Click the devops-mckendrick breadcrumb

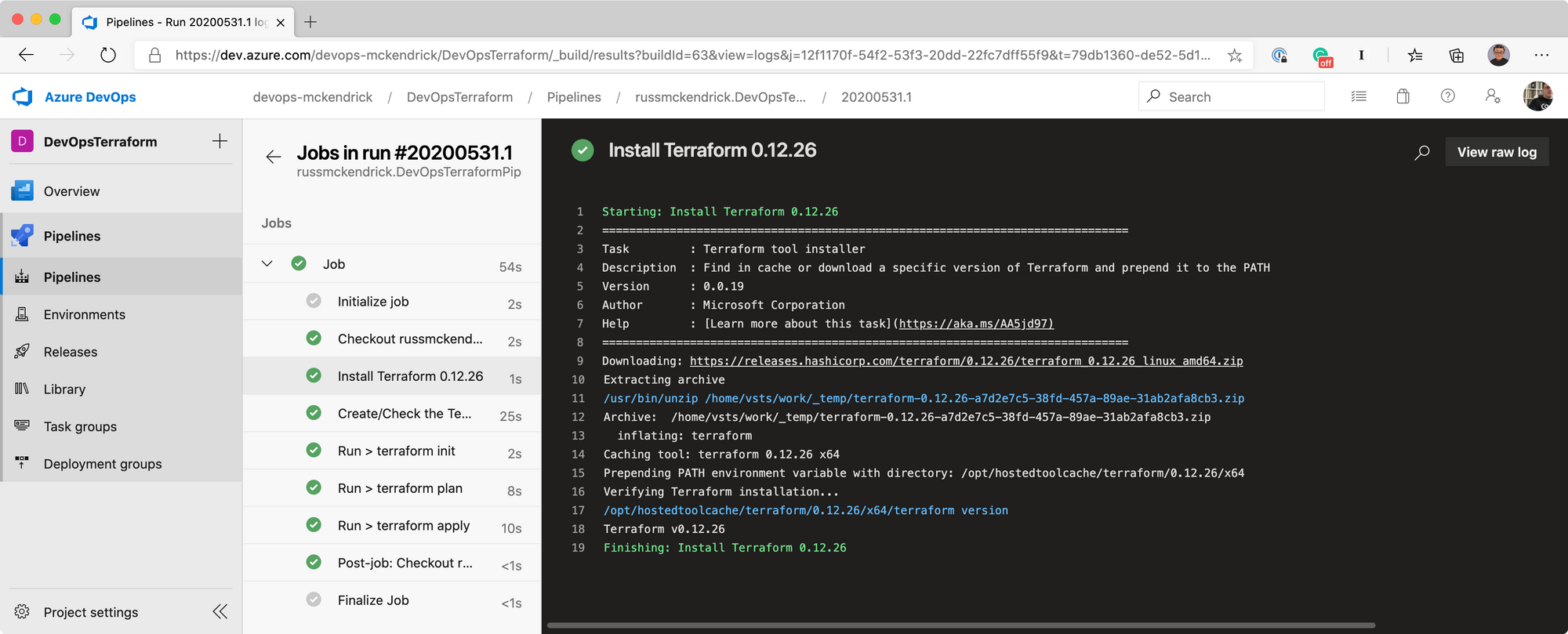pos(313,97)
